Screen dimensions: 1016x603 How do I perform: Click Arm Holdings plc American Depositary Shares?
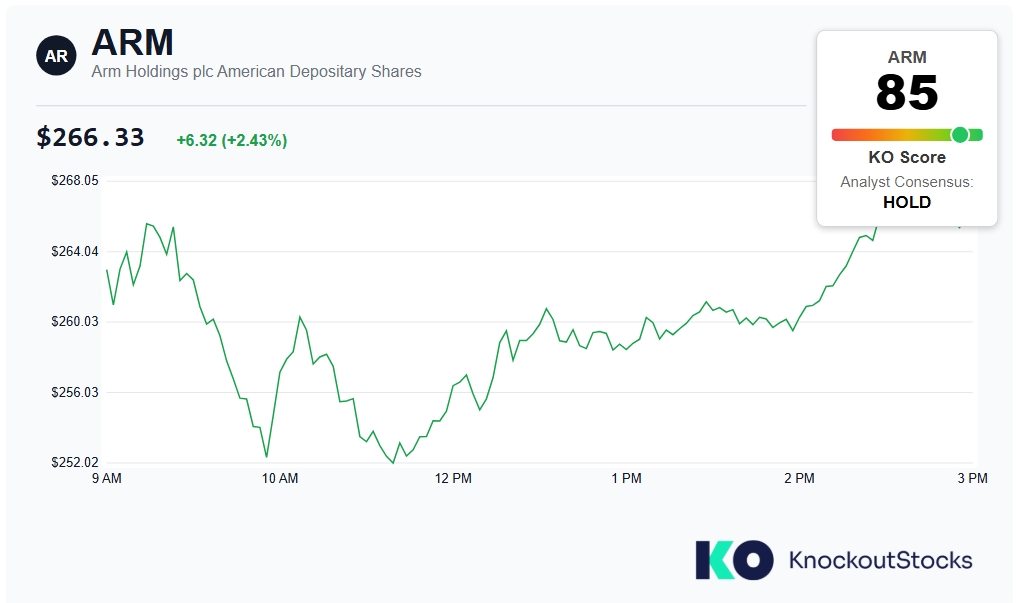[x=256, y=71]
